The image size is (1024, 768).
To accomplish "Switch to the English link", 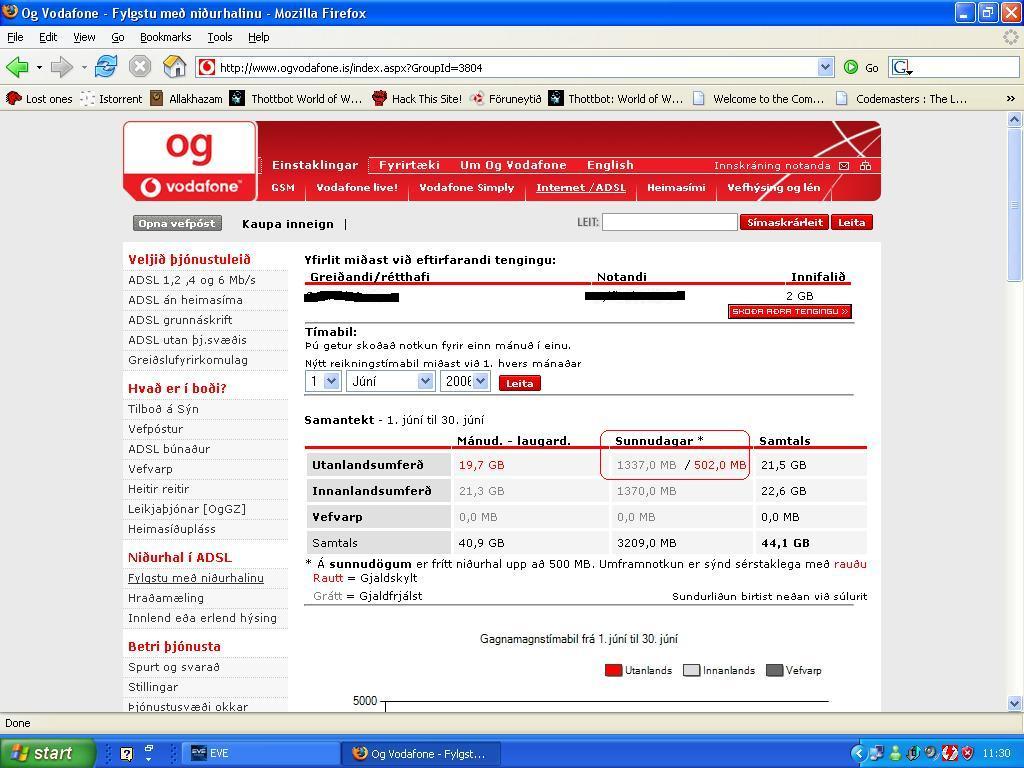I will (x=610, y=165).
